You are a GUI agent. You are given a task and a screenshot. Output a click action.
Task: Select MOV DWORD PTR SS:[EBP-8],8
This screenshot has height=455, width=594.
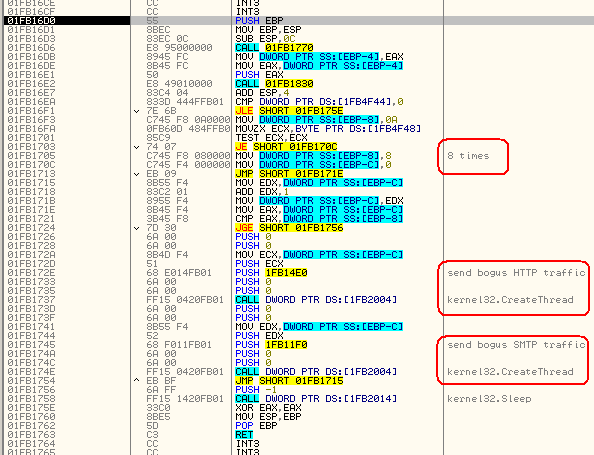coord(313,156)
